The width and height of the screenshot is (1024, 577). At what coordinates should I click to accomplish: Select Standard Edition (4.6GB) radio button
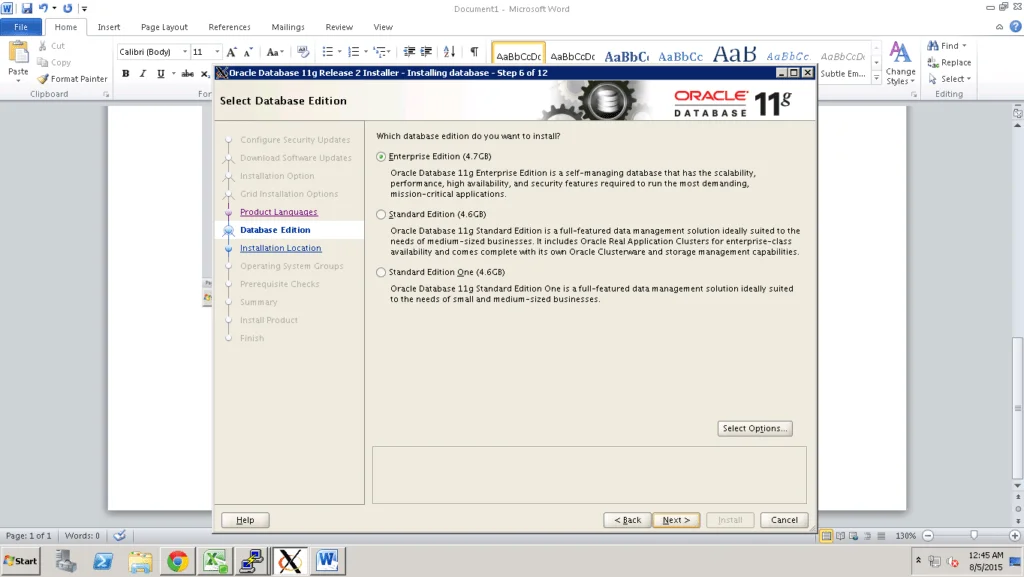(381, 214)
